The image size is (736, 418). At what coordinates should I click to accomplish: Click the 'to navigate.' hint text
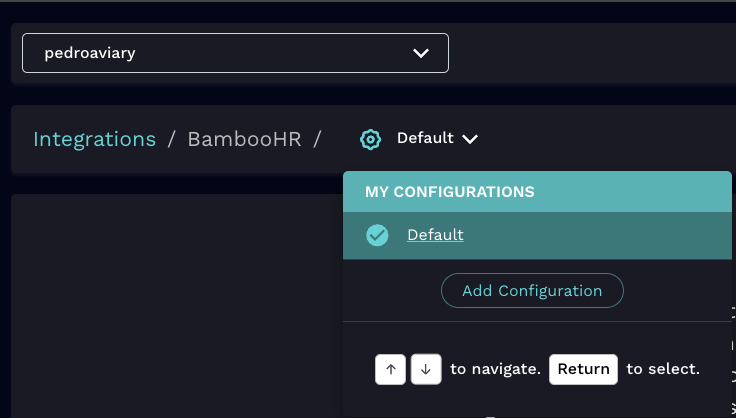495,369
